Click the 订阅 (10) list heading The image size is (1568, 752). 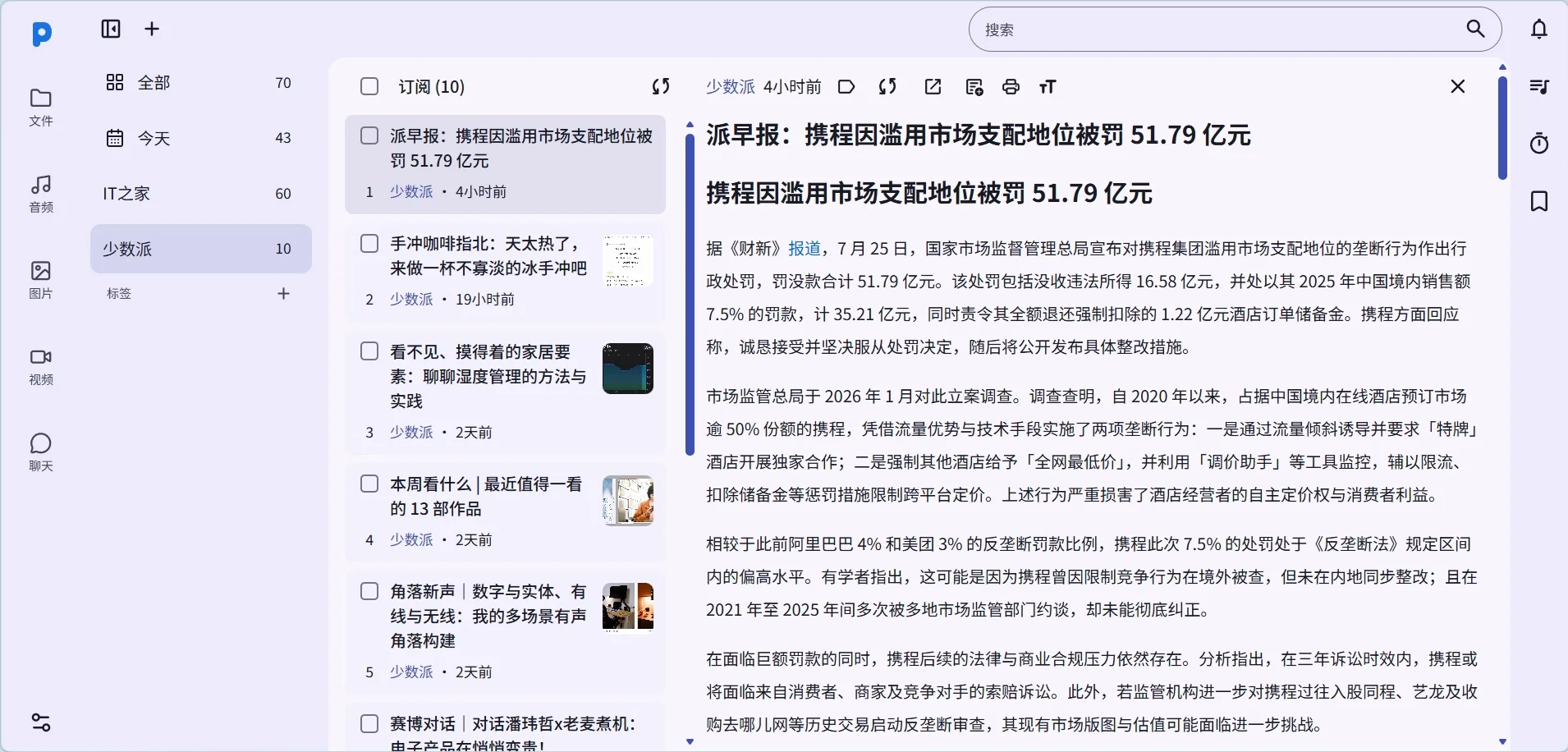(432, 86)
